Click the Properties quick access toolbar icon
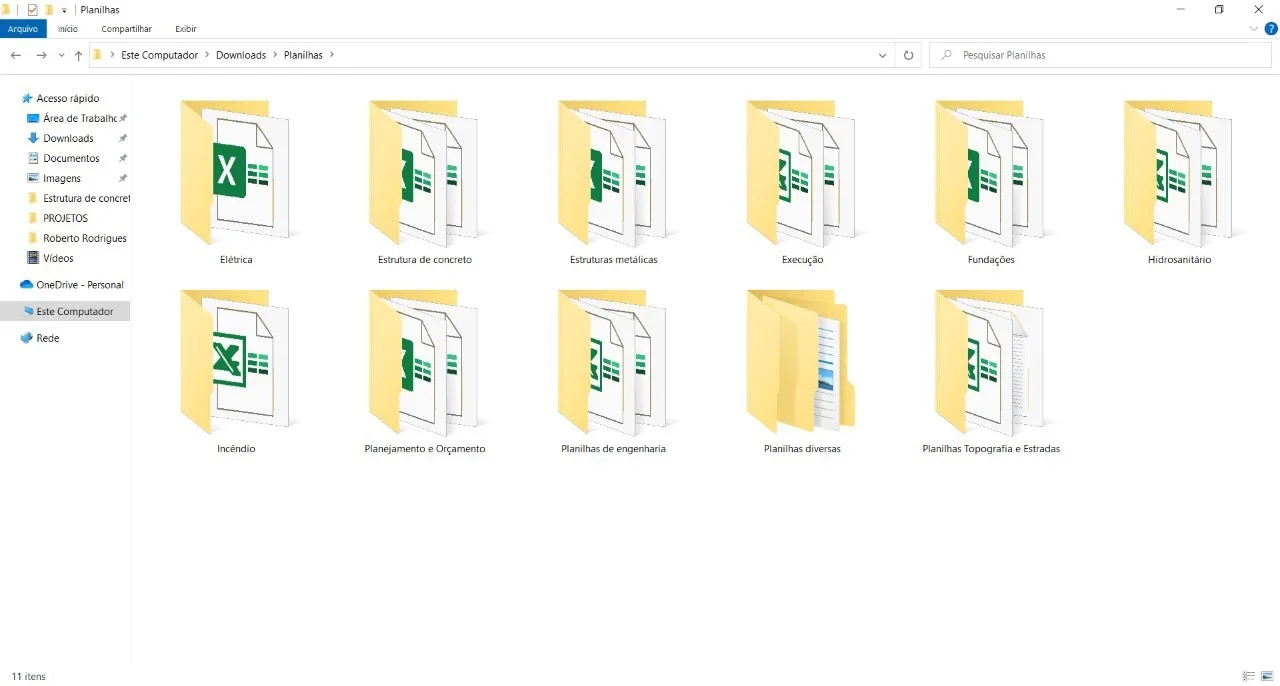Image resolution: width=1280 pixels, height=686 pixels. [x=32, y=9]
